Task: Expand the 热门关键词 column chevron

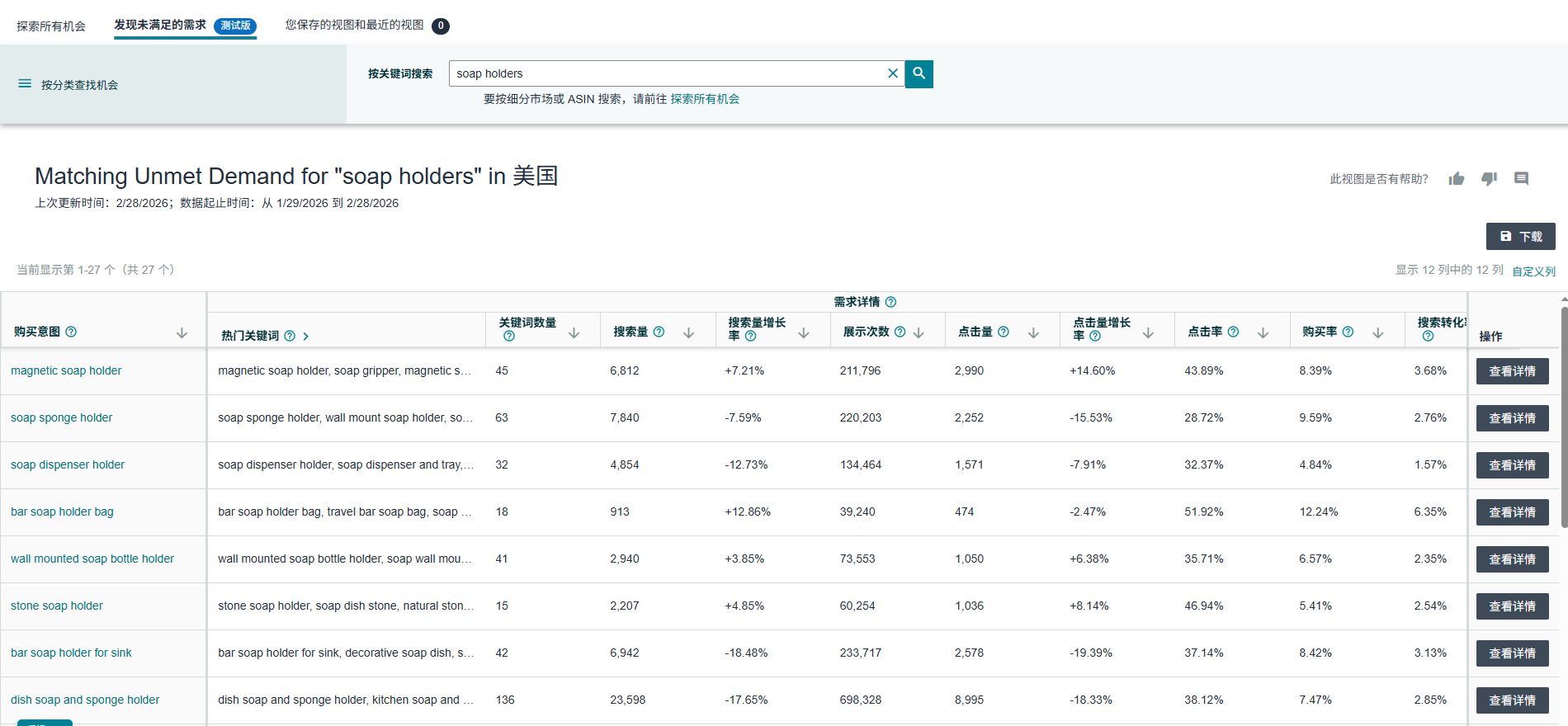Action: 306,337
